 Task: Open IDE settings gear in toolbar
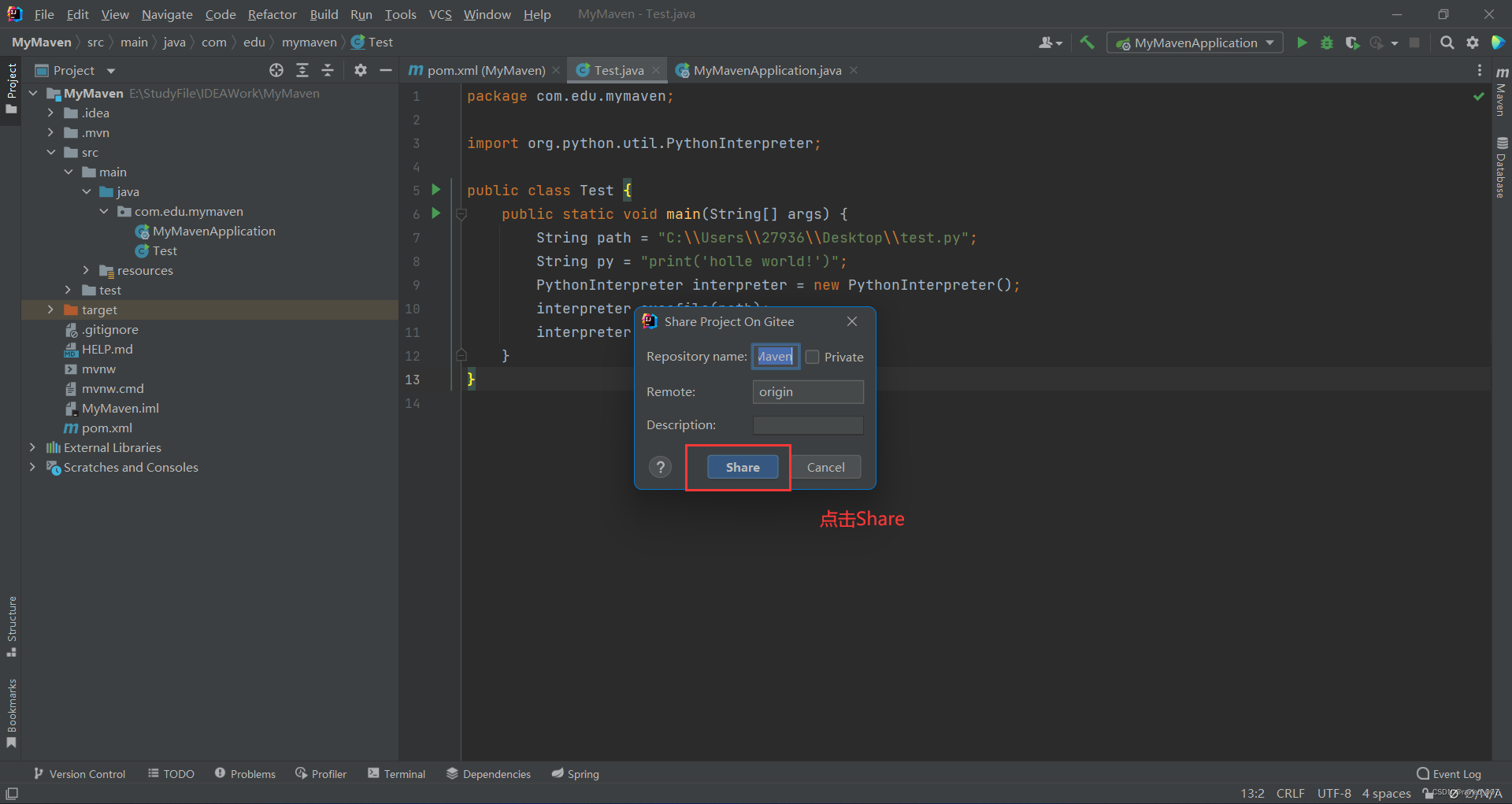1473,43
